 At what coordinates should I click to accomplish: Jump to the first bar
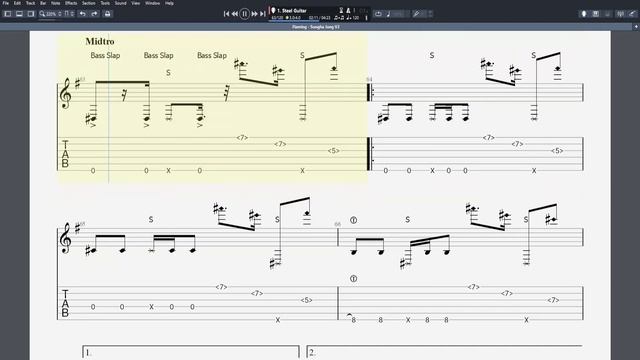coord(226,14)
